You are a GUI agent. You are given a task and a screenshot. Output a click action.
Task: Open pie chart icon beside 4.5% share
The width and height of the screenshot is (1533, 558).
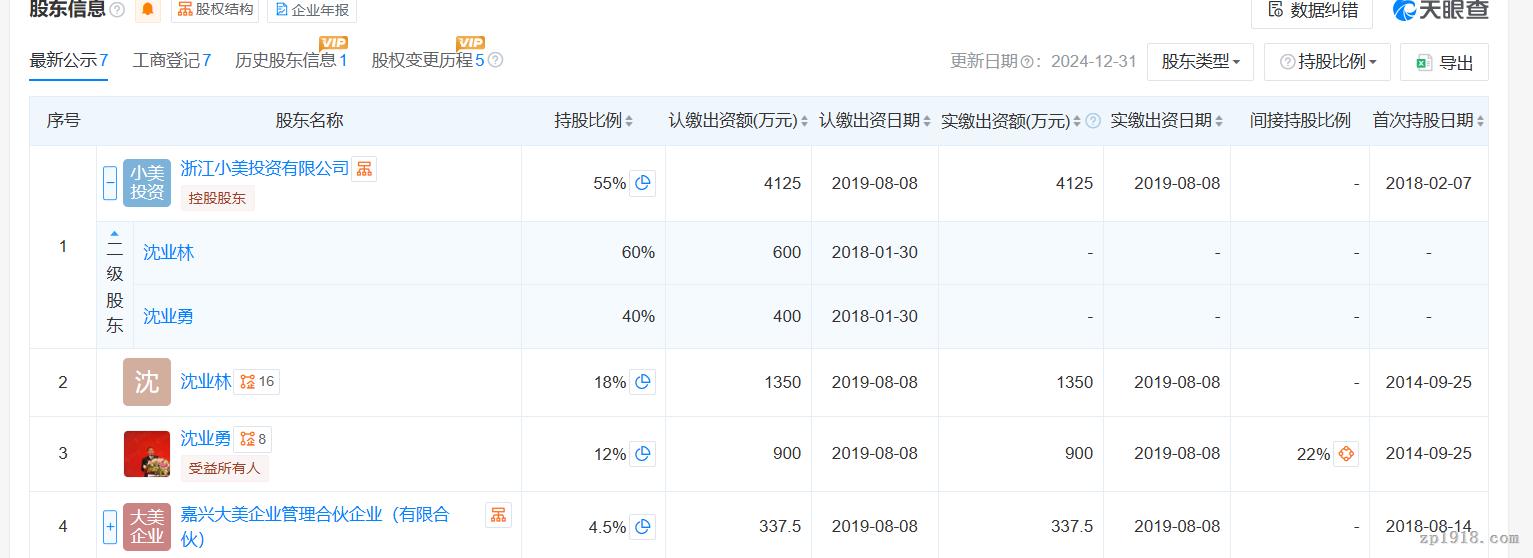(x=643, y=526)
